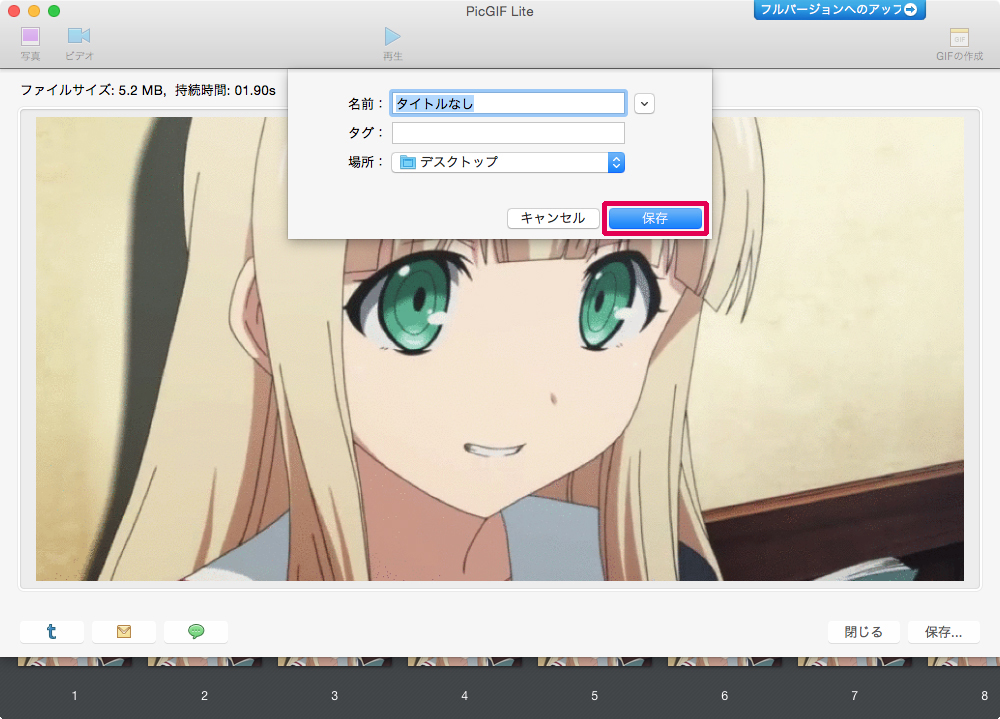Image resolution: width=1000 pixels, height=719 pixels.
Task: Click the キャンセル button
Action: click(553, 218)
